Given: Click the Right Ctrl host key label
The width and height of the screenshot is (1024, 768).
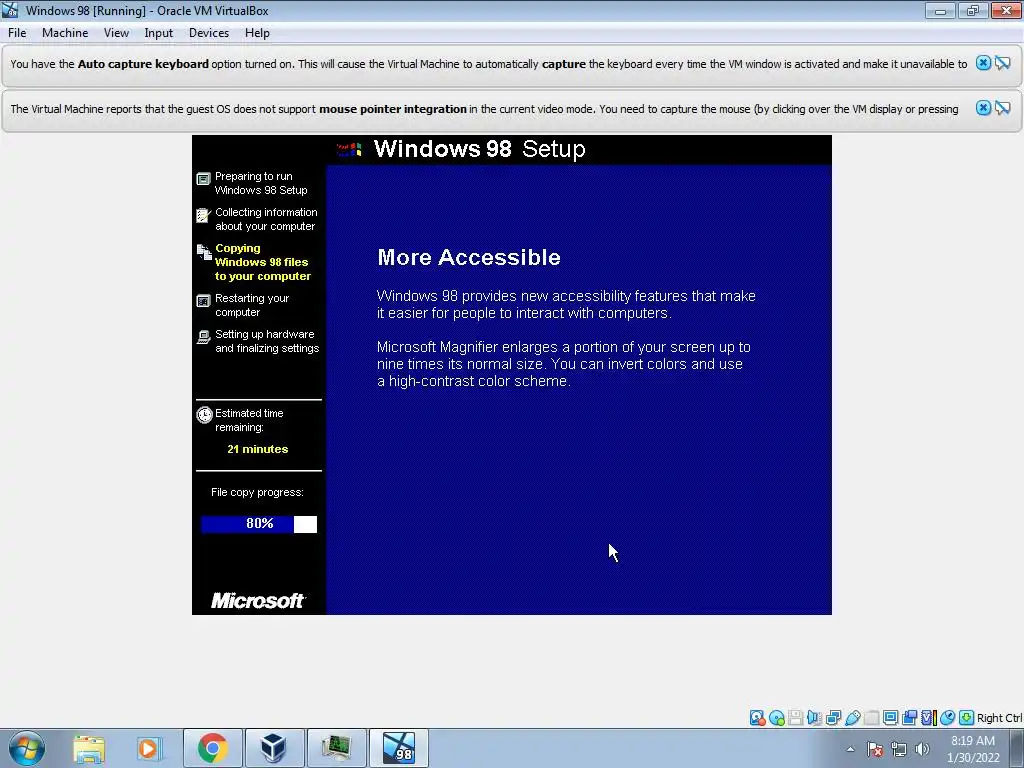Looking at the screenshot, I should [x=999, y=718].
